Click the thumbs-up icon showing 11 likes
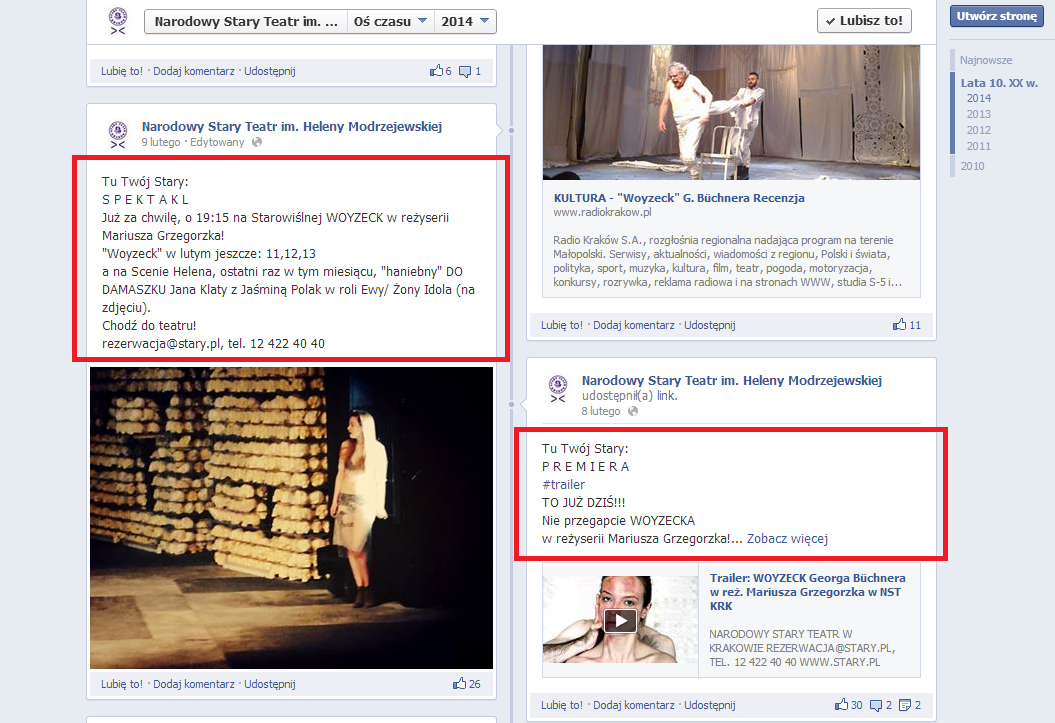 coord(900,325)
